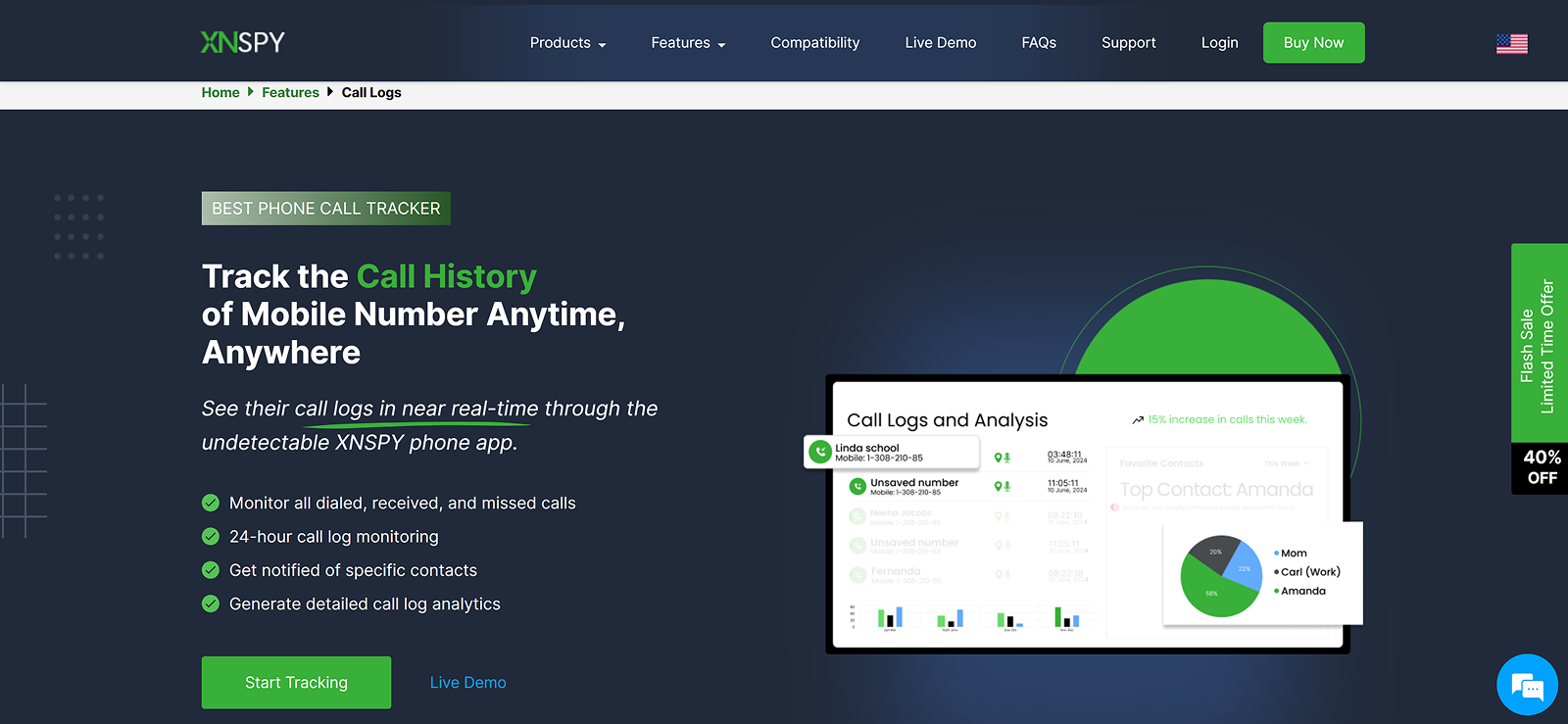1568x724 pixels.
Task: Select the Unsaved number 11:05:11 entry
Action: coord(968,486)
